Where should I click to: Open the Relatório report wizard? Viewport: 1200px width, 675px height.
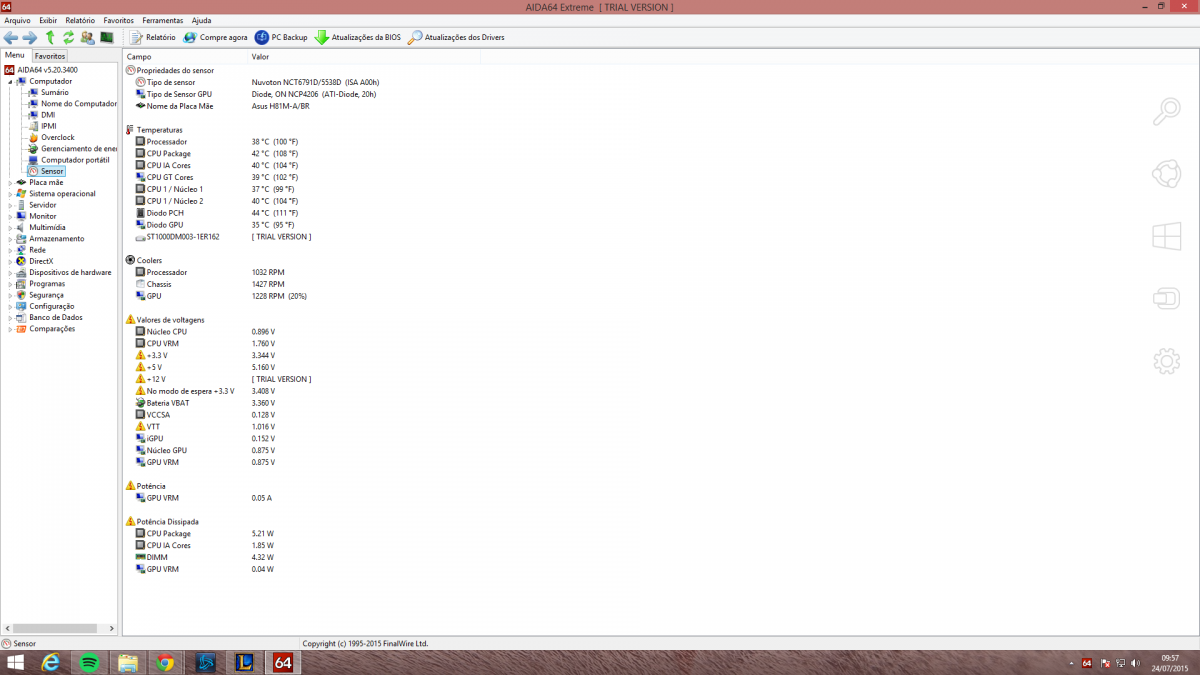tap(152, 38)
